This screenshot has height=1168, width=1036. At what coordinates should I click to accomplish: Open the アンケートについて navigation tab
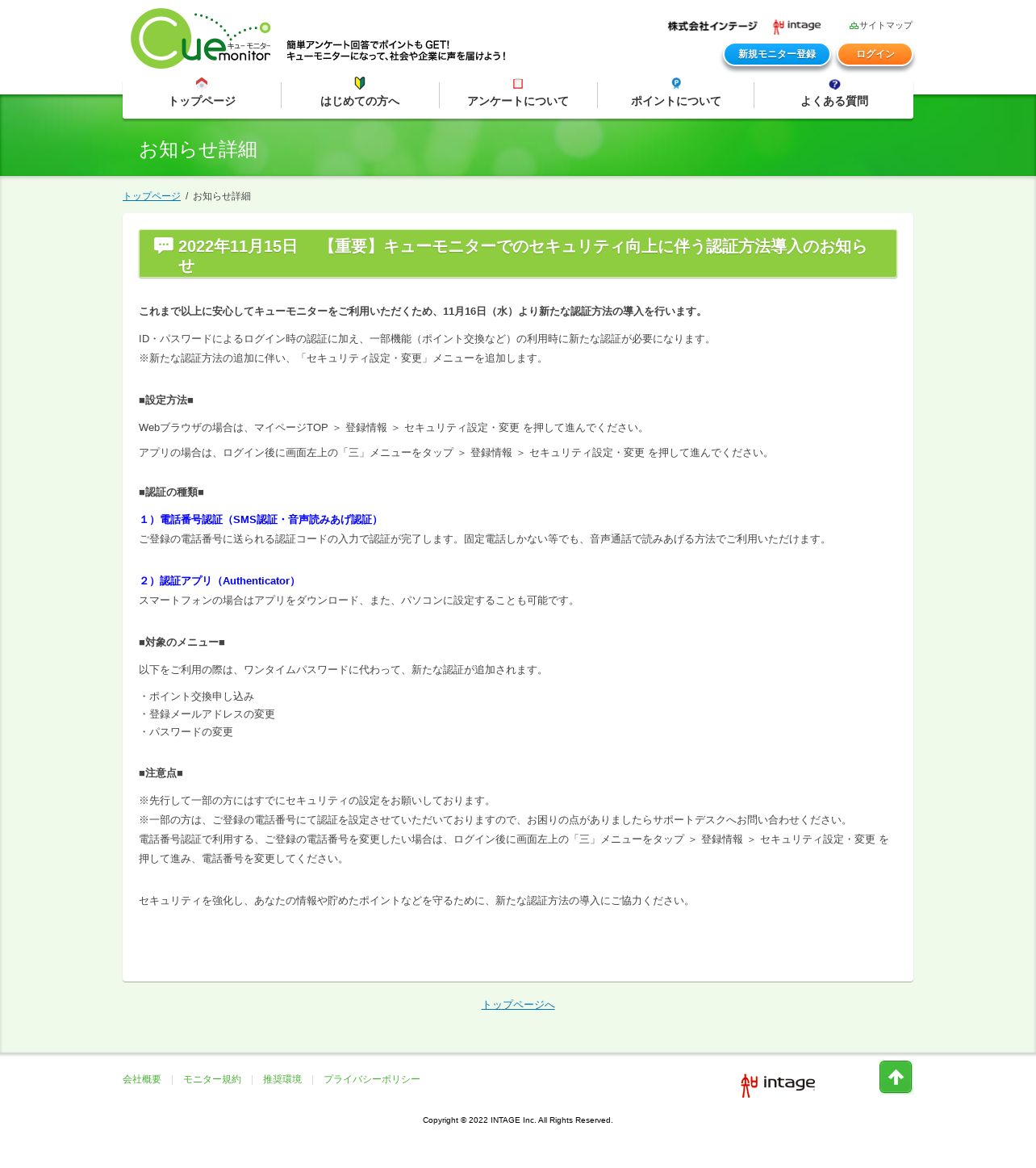(518, 95)
